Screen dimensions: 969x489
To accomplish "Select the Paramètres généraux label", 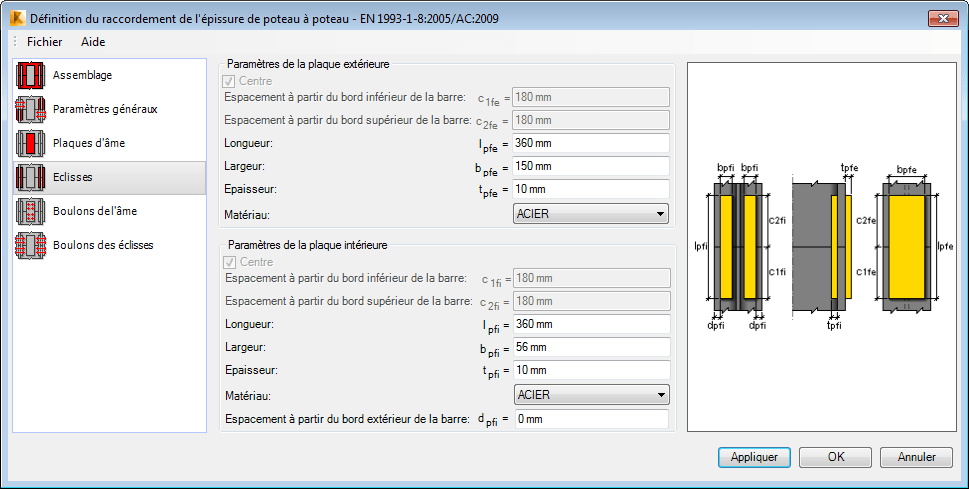I will click(x=105, y=109).
